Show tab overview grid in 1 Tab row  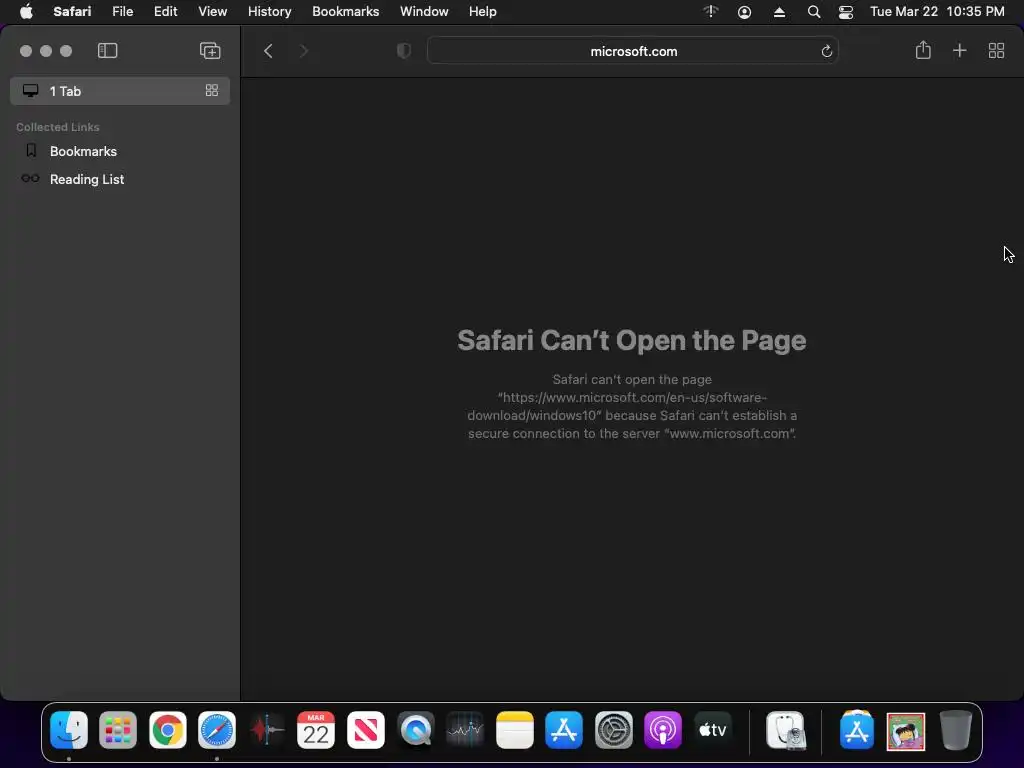[212, 91]
